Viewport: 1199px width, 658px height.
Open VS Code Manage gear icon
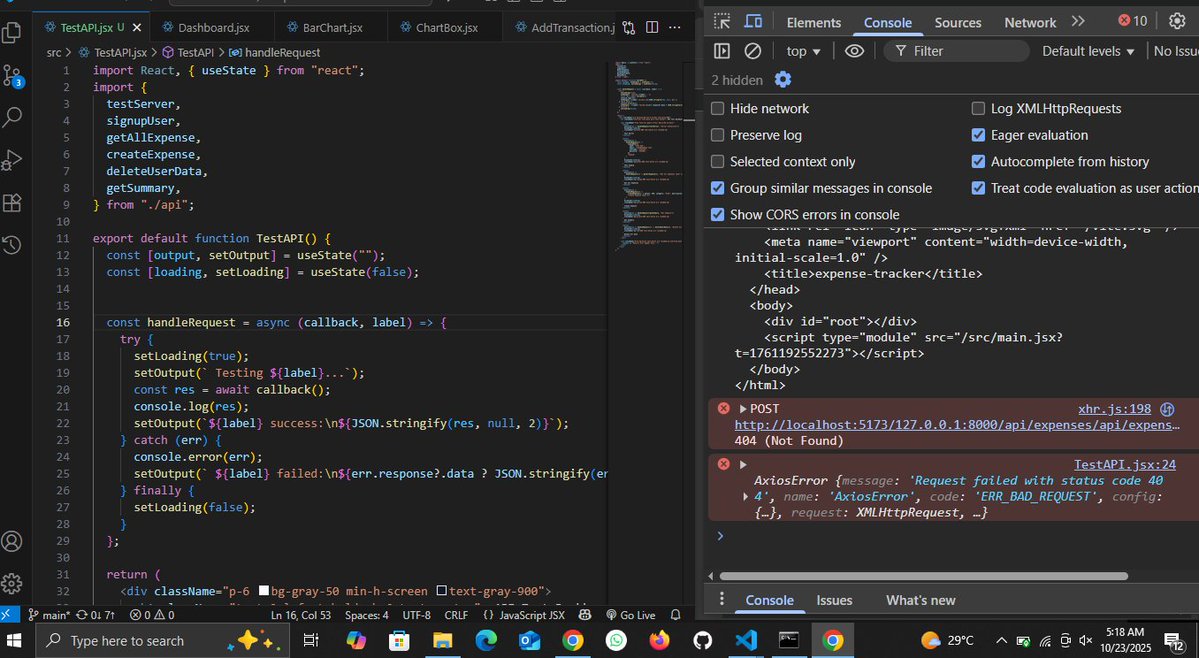point(11,584)
